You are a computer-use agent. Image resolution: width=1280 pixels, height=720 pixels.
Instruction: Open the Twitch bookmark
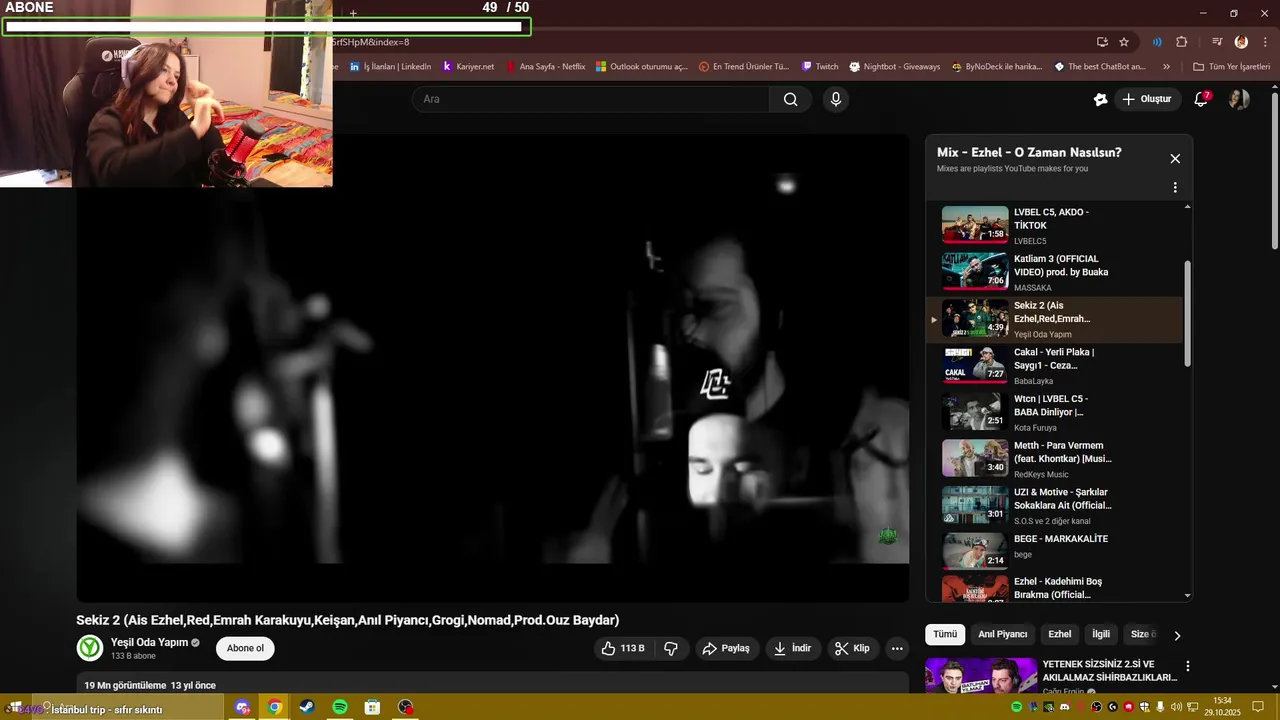click(820, 67)
